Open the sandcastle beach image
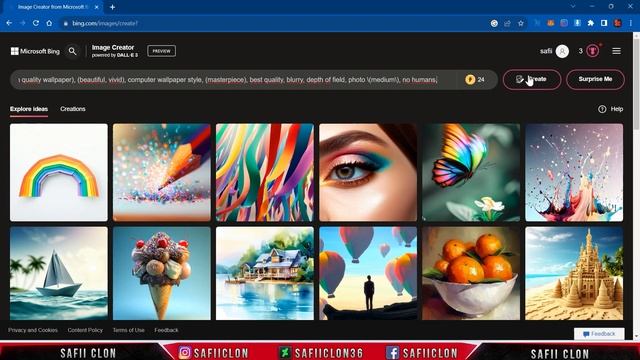This screenshot has width=640, height=360. pos(574,273)
